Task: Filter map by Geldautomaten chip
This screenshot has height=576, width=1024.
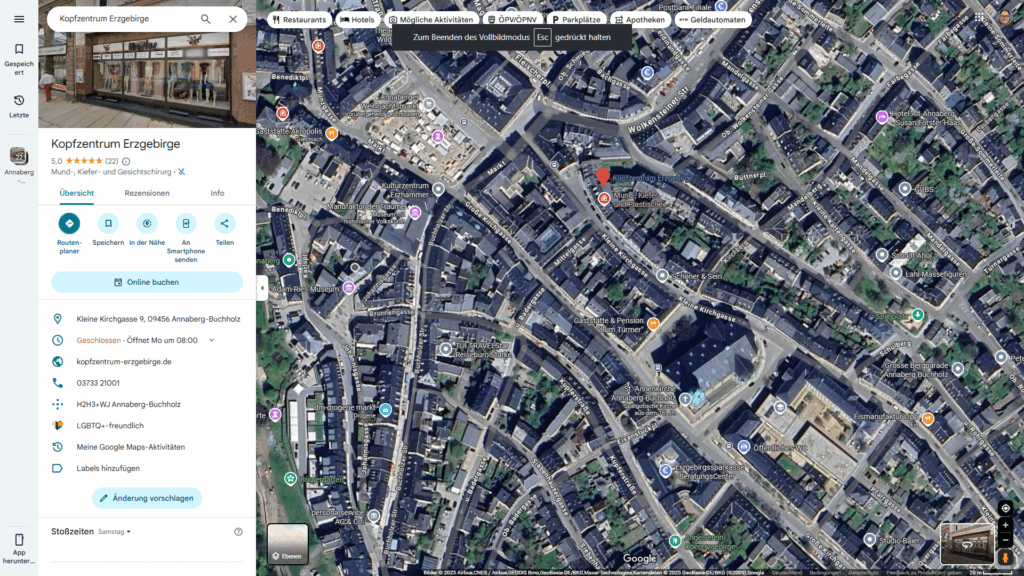Action: click(712, 20)
